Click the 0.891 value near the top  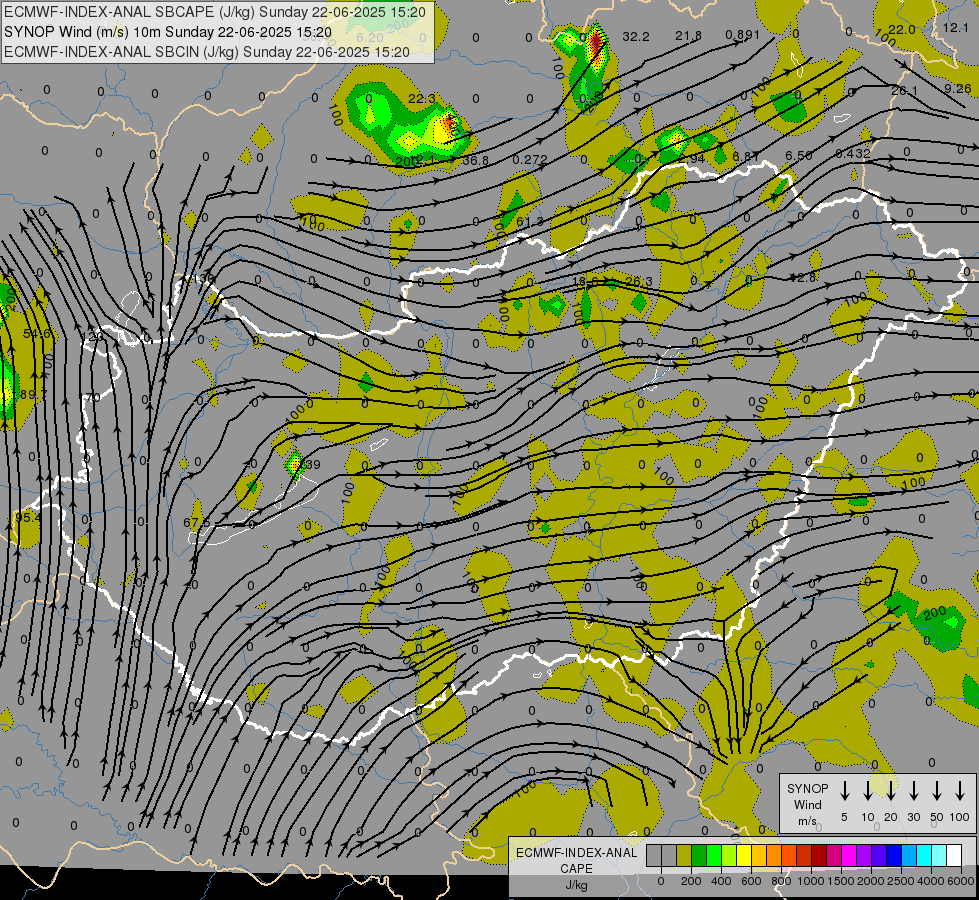pos(742,35)
